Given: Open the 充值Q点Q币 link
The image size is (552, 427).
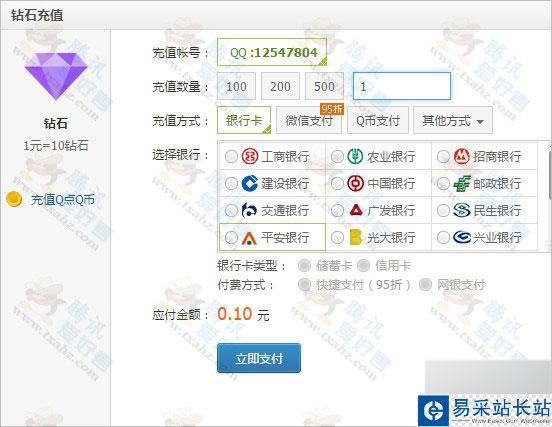Looking at the screenshot, I should (x=63, y=200).
